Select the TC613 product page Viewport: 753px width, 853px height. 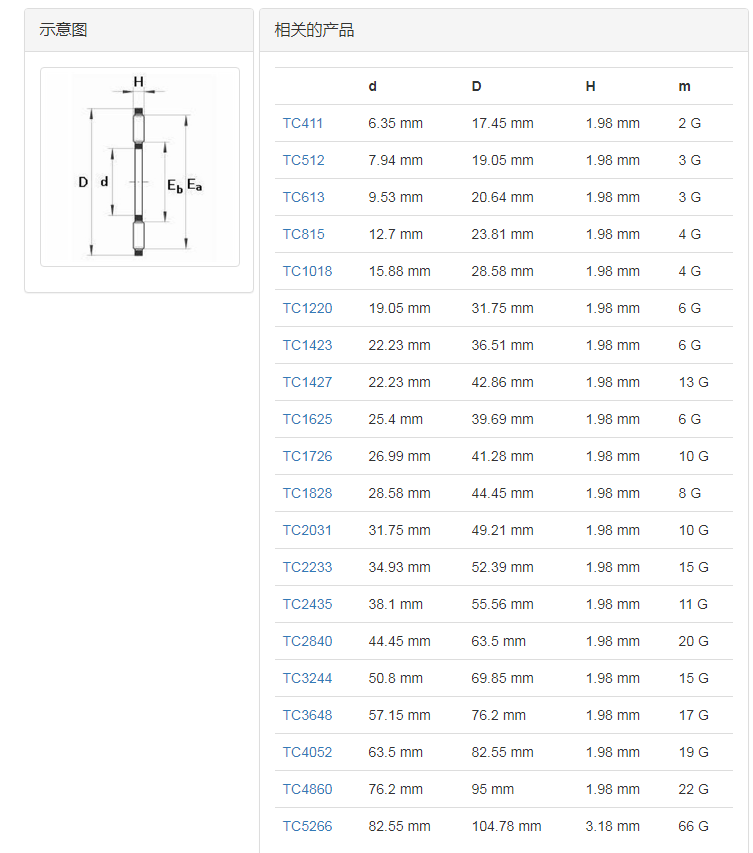(301, 197)
